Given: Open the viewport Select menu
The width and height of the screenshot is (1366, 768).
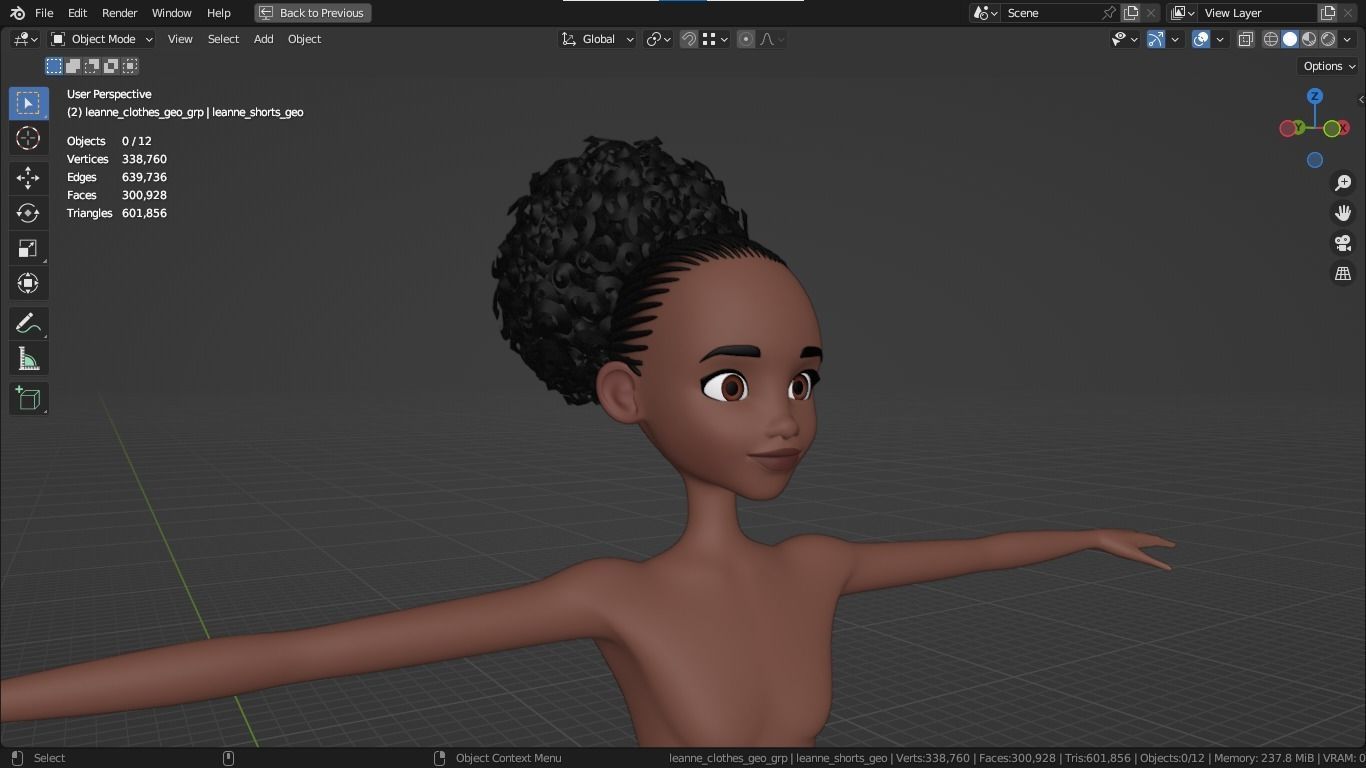Looking at the screenshot, I should [223, 39].
